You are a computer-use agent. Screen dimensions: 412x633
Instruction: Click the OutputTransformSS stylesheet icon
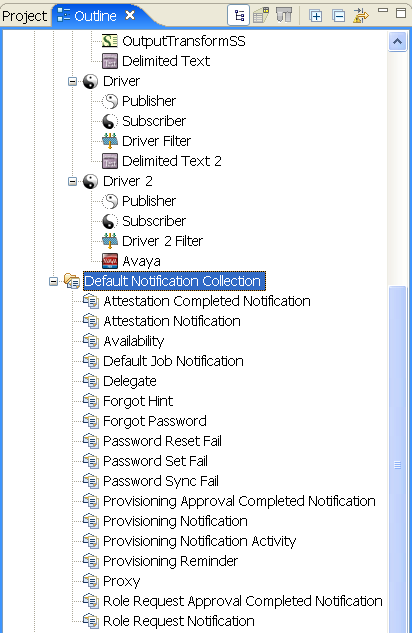[110, 41]
